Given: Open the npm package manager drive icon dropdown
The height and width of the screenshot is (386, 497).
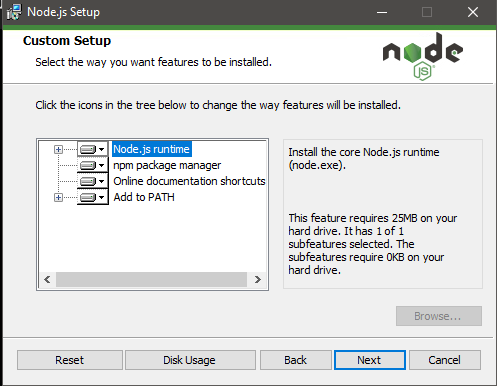Looking at the screenshot, I should pyautogui.click(x=93, y=165).
